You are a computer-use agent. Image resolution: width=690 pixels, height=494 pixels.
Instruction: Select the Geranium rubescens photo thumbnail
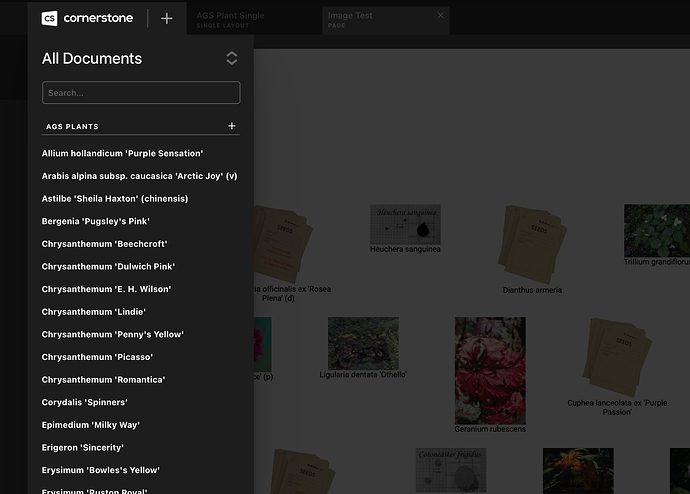pyautogui.click(x=490, y=370)
